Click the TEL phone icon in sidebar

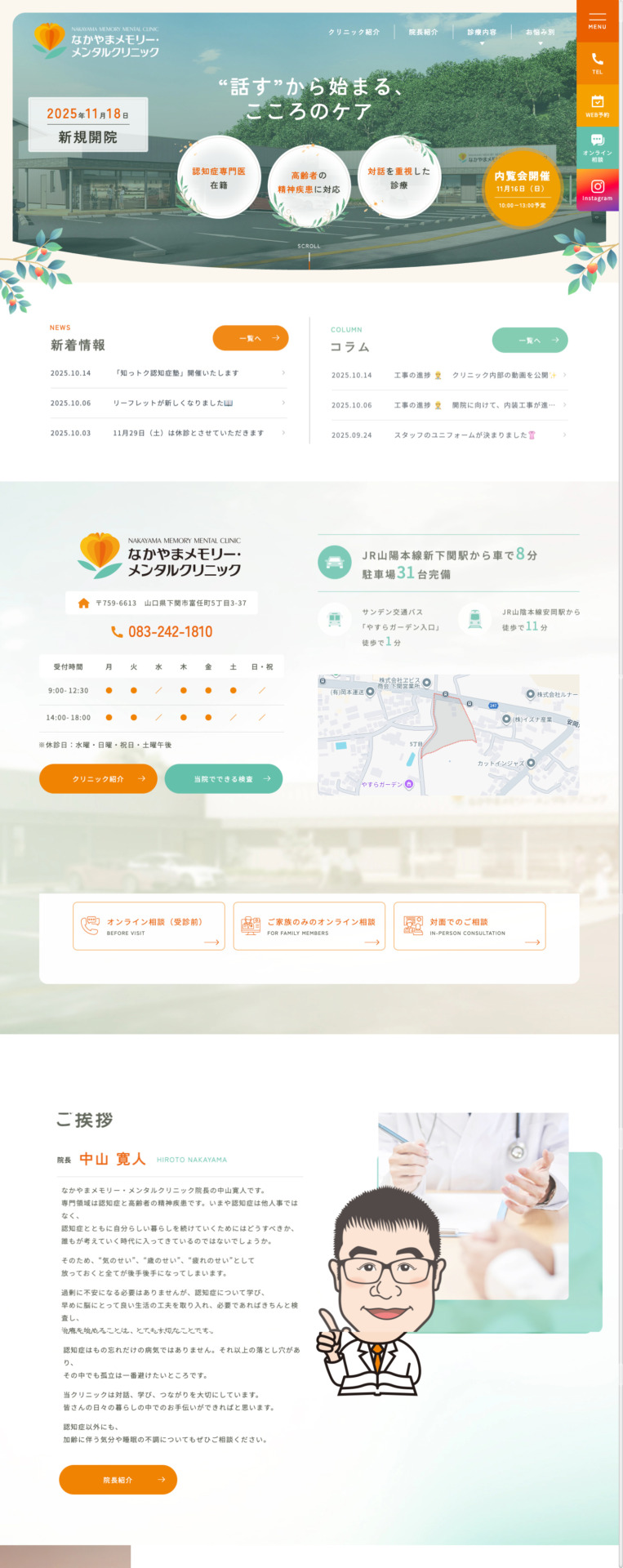click(x=597, y=61)
